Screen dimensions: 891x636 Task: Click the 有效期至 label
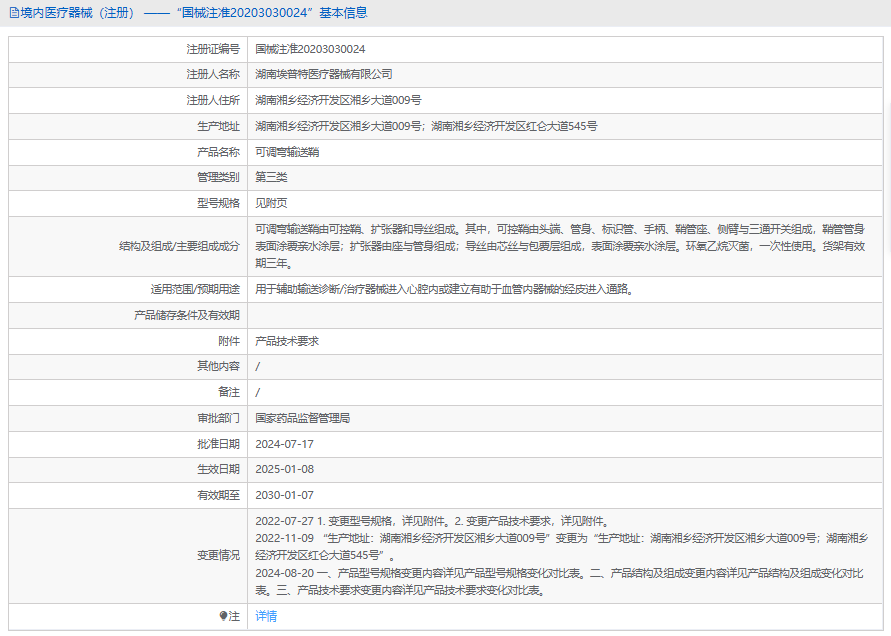click(x=218, y=495)
